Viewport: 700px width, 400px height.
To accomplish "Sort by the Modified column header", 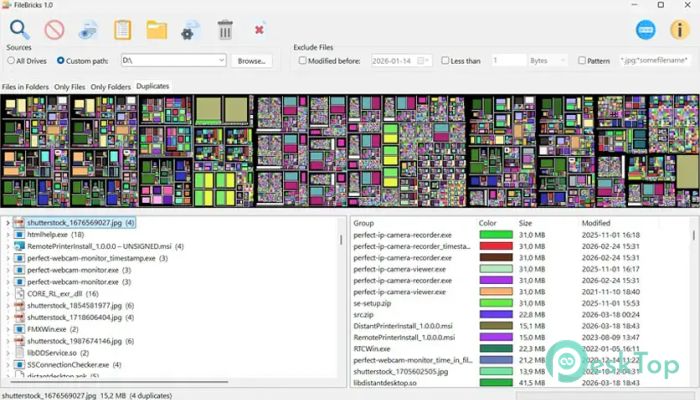I will (x=596, y=223).
